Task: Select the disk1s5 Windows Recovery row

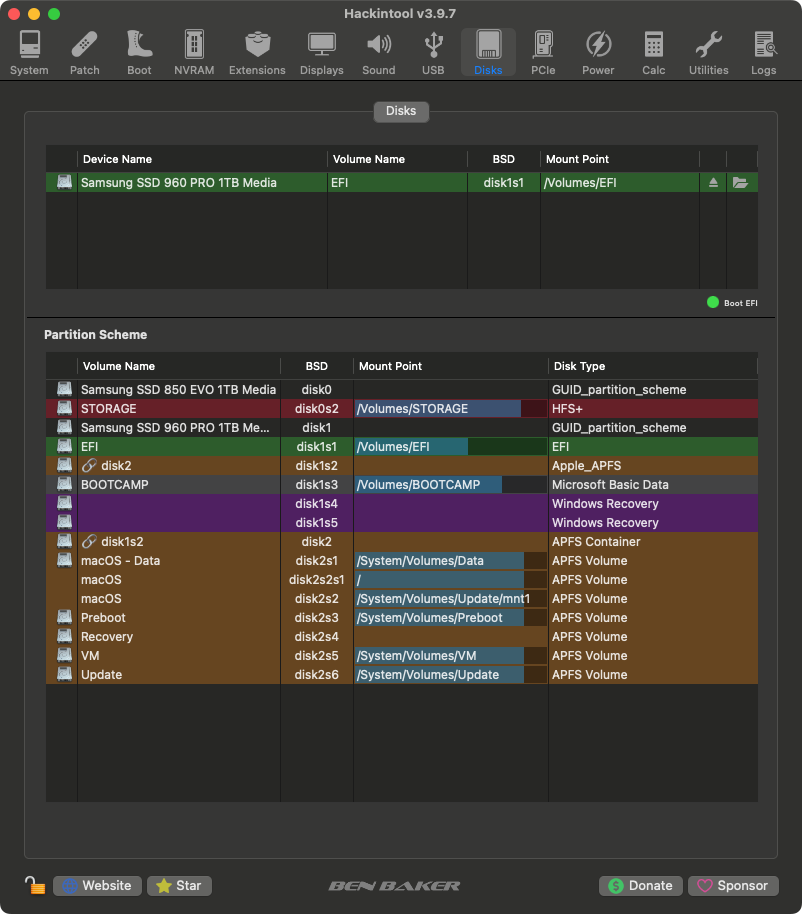Action: [402, 523]
